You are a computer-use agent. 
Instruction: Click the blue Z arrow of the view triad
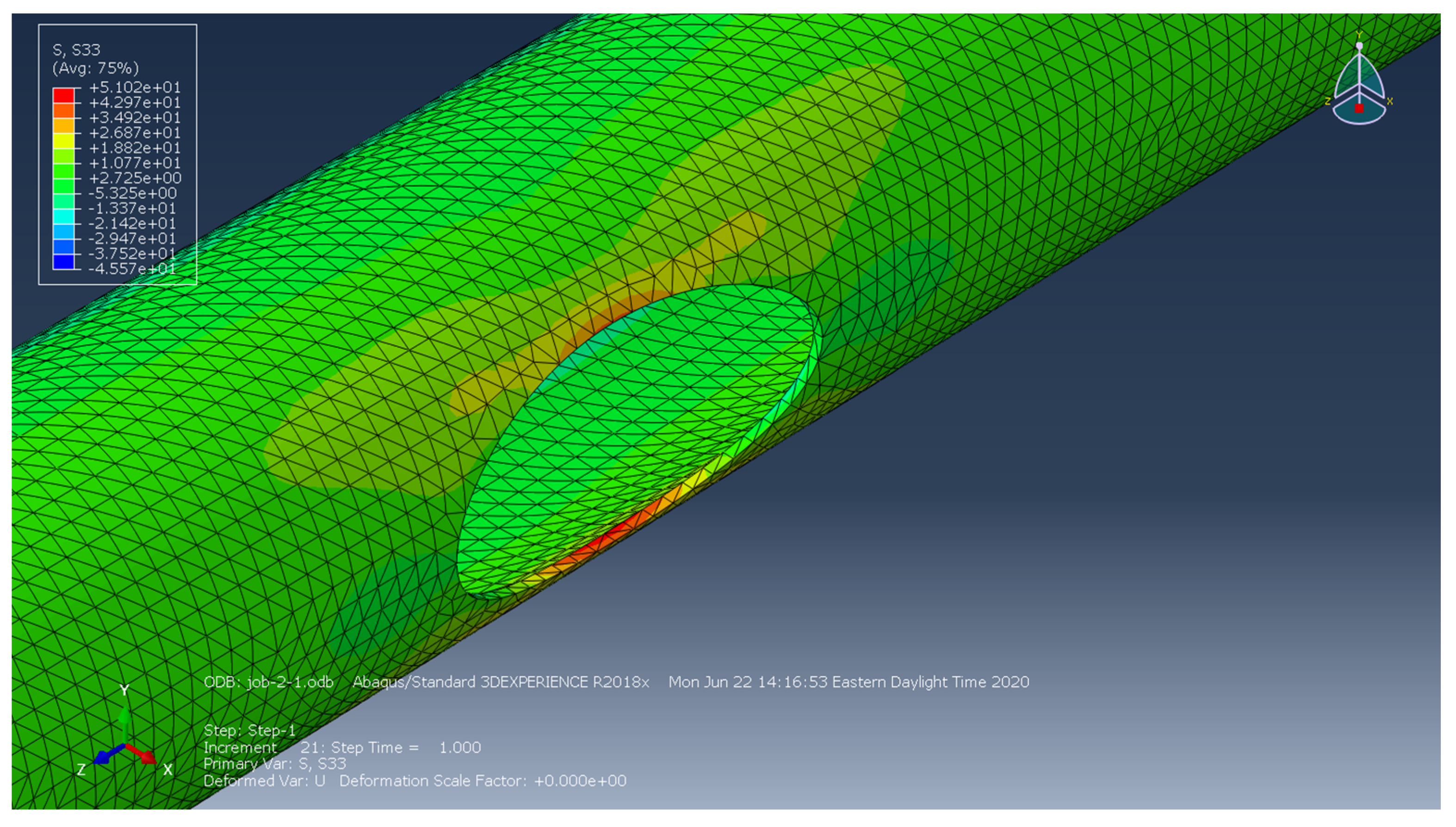[x=105, y=756]
